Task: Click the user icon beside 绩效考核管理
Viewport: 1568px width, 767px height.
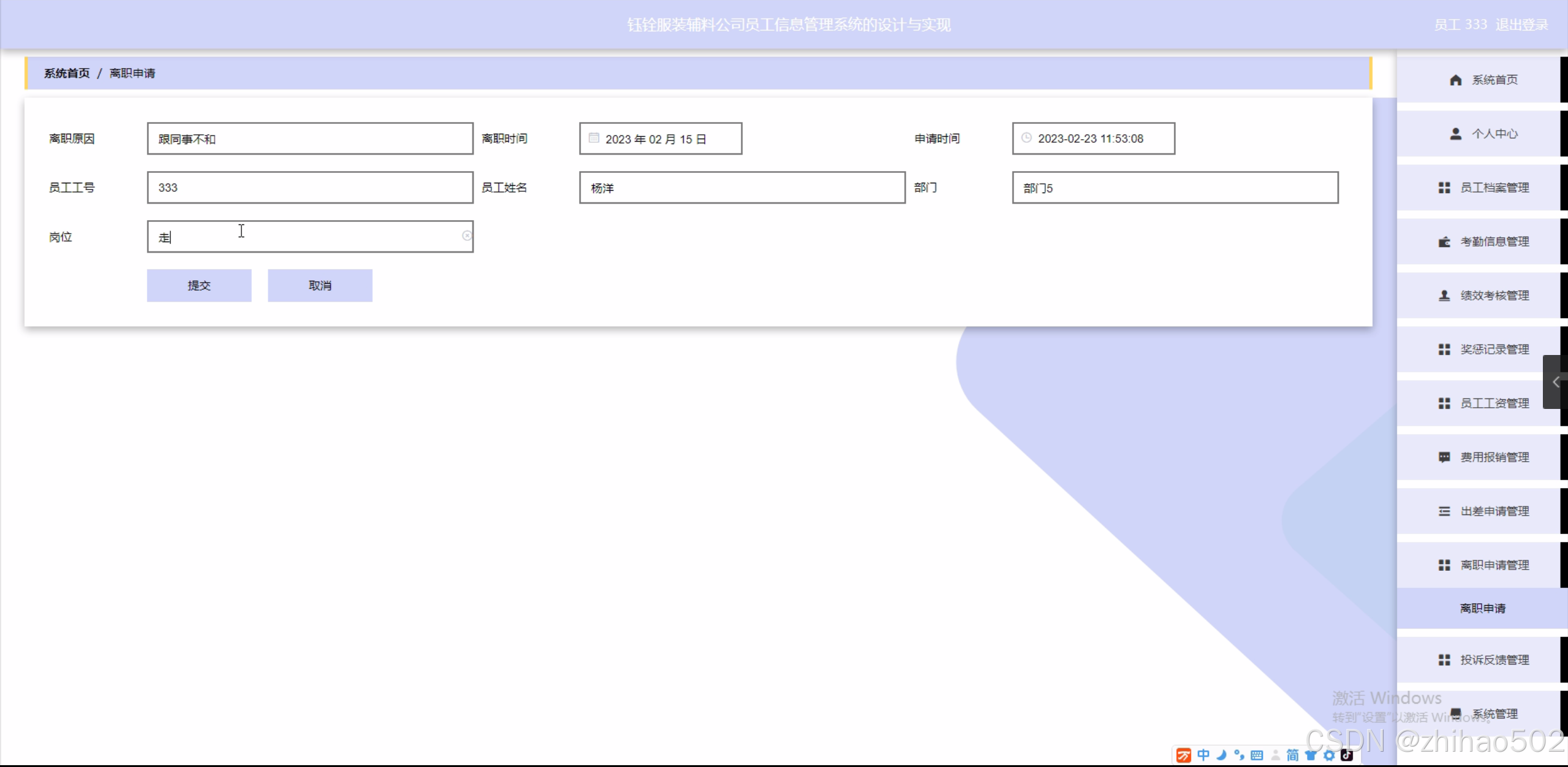Action: pos(1444,296)
